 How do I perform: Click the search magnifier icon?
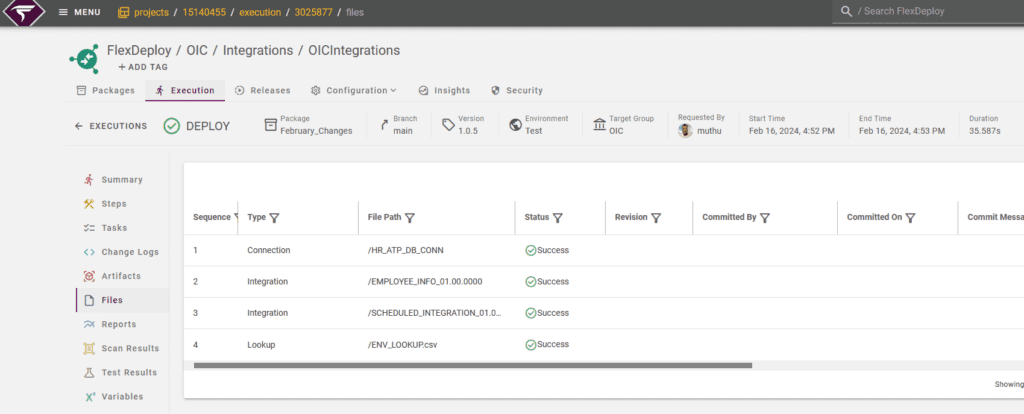[846, 12]
